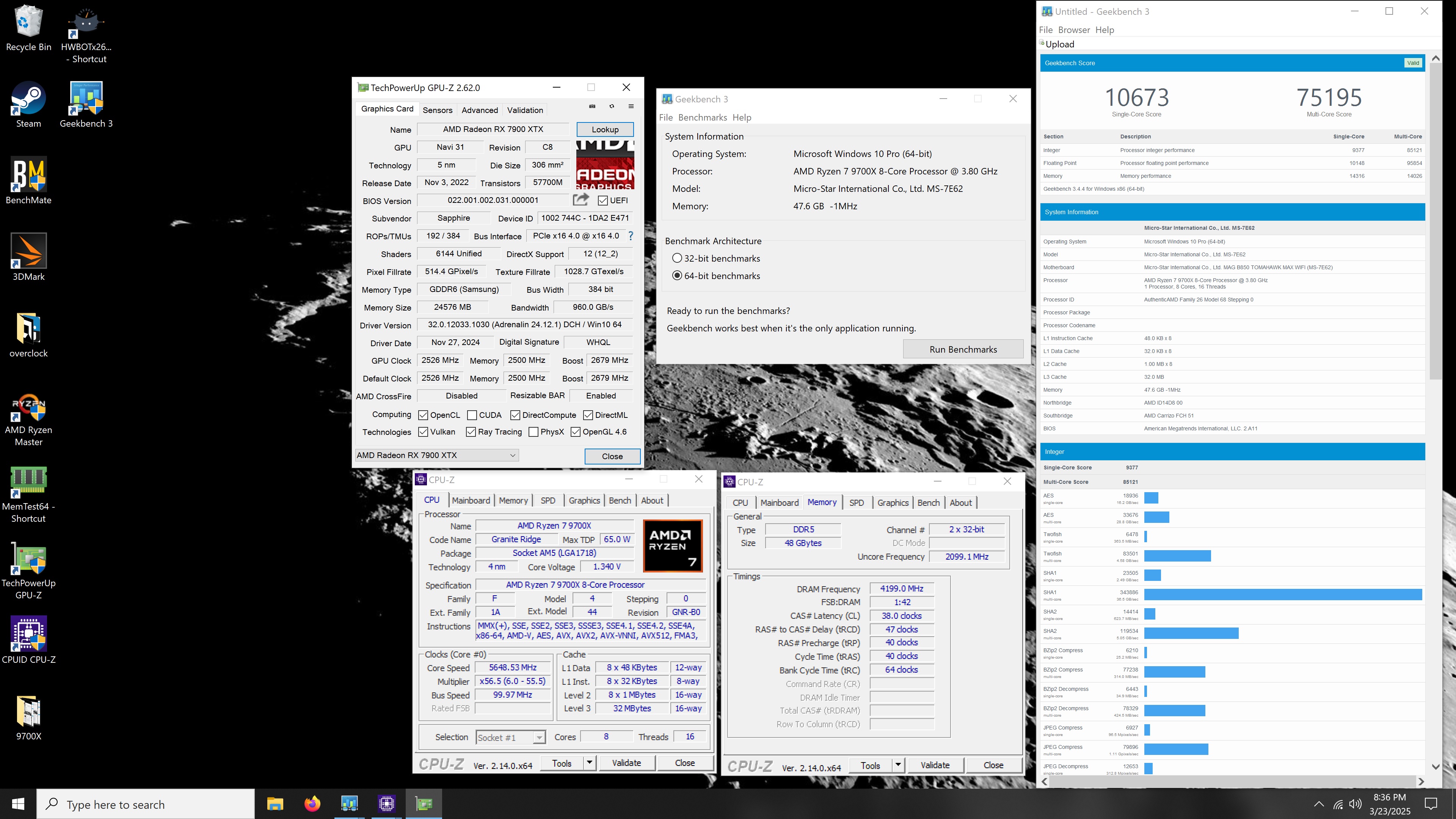This screenshot has width=1456, height=819.
Task: Open the network icon in system tray
Action: click(1337, 804)
